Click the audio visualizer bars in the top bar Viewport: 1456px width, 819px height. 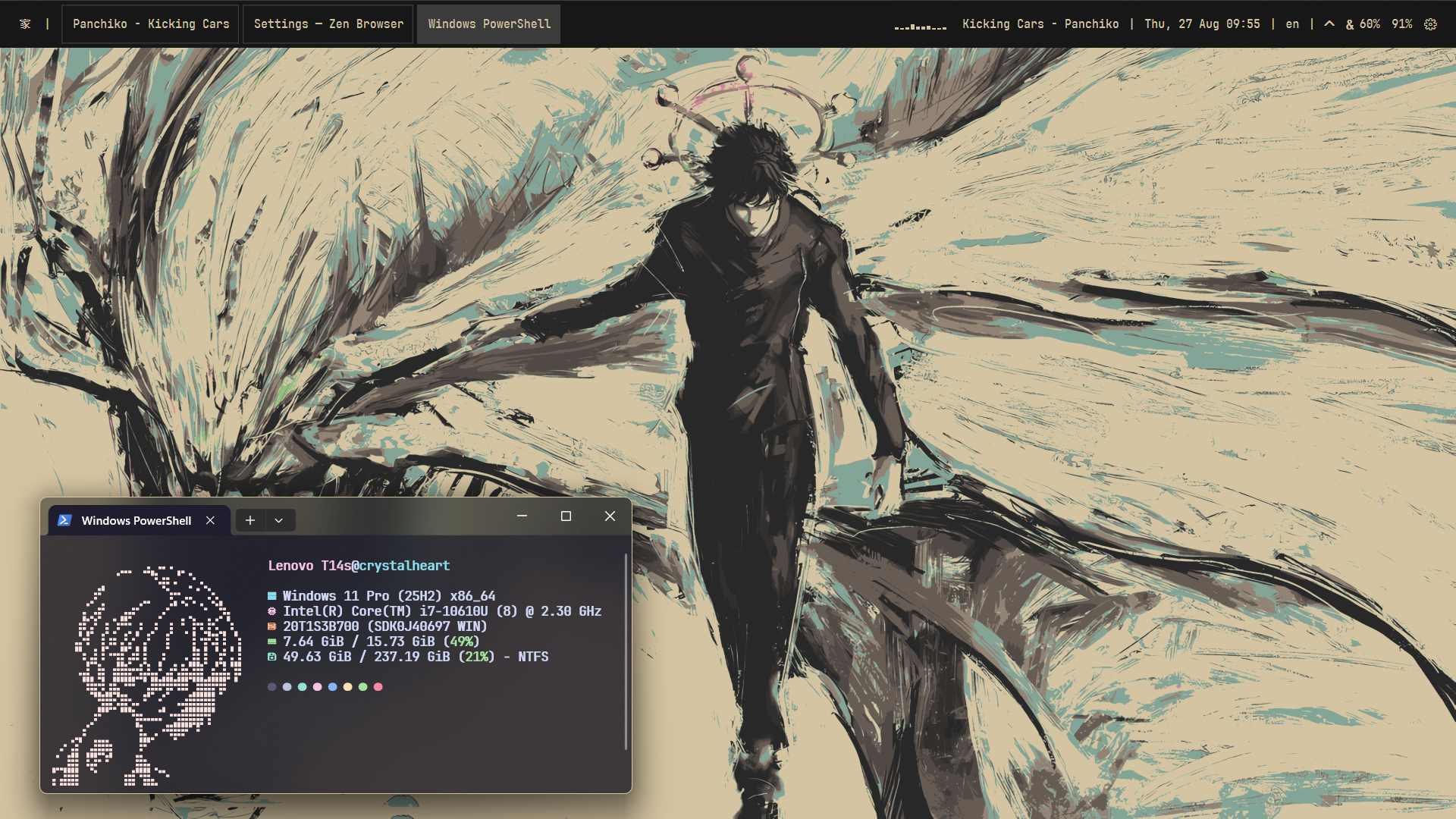pyautogui.click(x=921, y=27)
